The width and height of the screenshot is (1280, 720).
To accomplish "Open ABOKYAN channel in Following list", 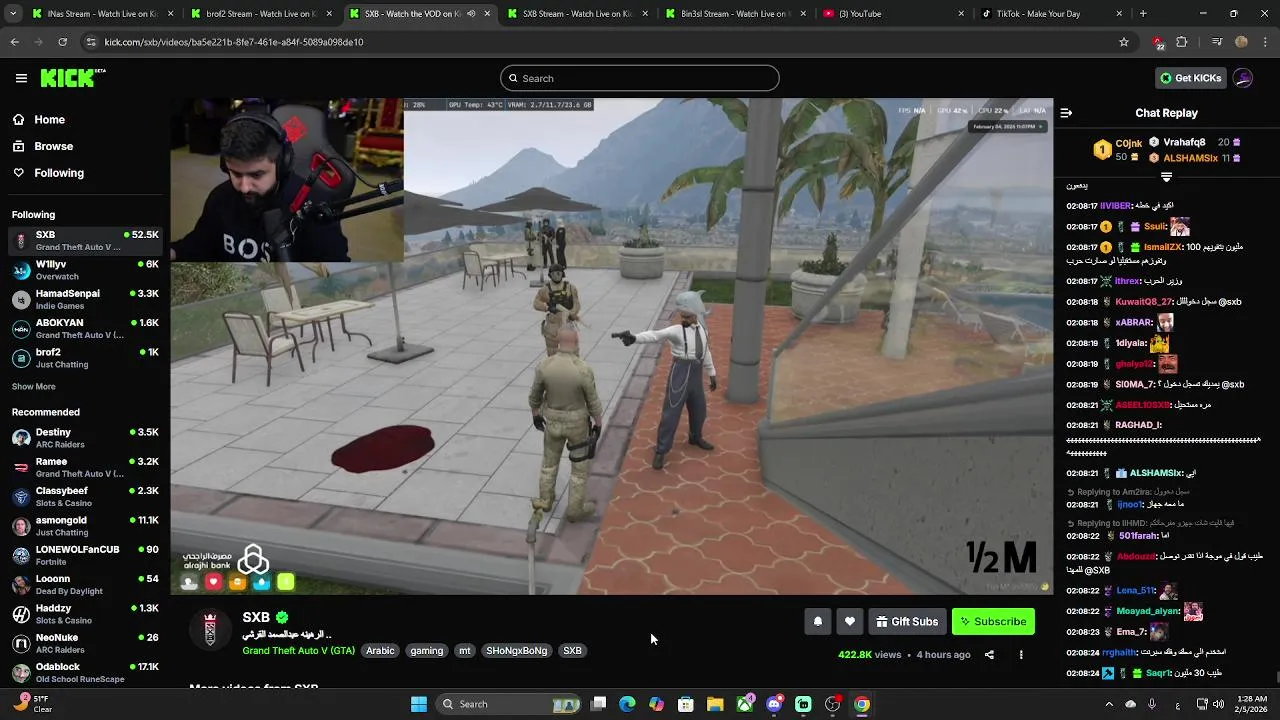I will [85, 329].
